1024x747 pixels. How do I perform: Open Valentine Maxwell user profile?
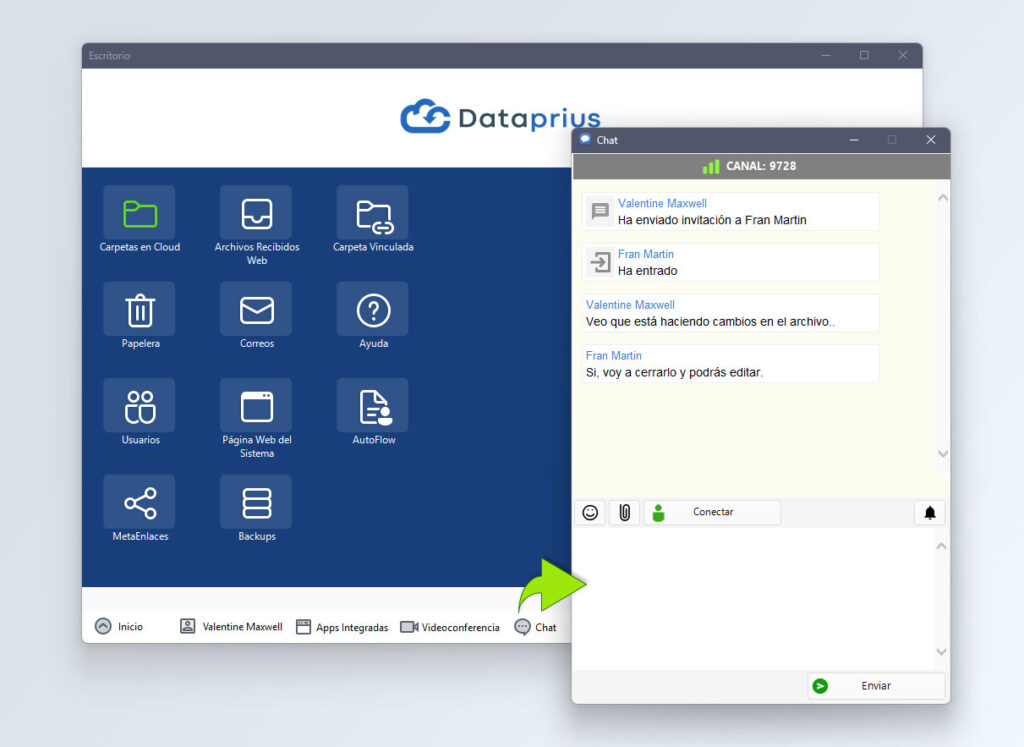(231, 626)
